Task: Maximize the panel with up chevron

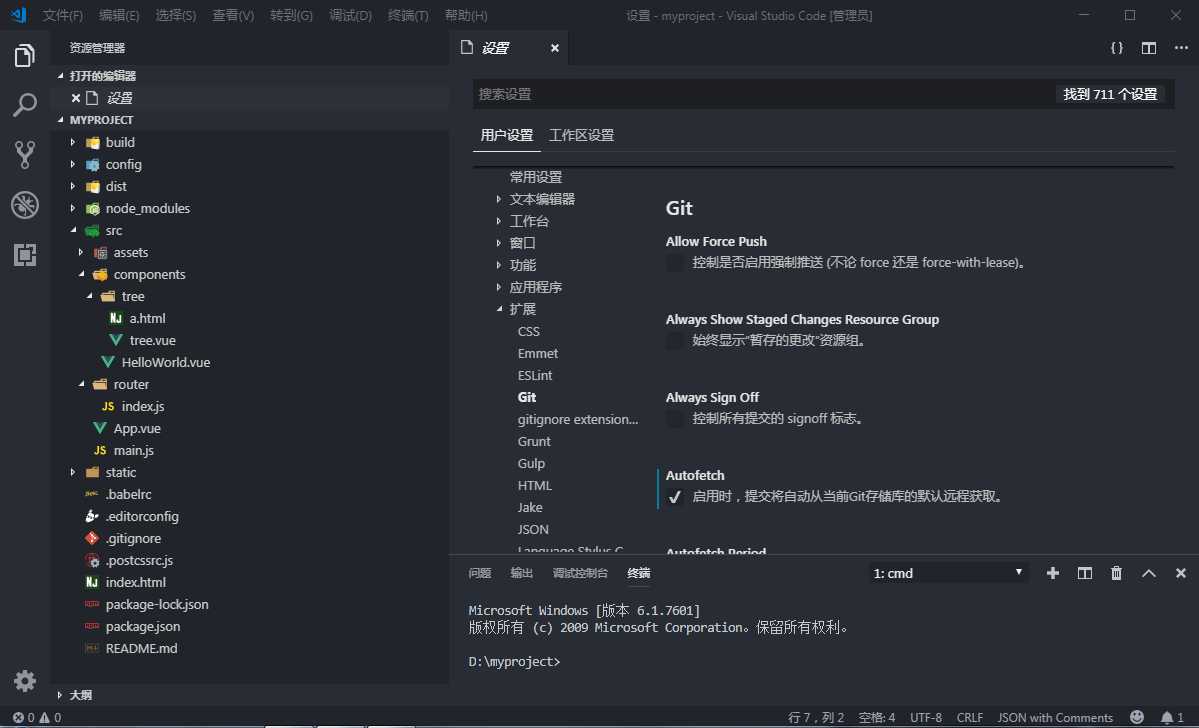Action: click(x=1149, y=573)
